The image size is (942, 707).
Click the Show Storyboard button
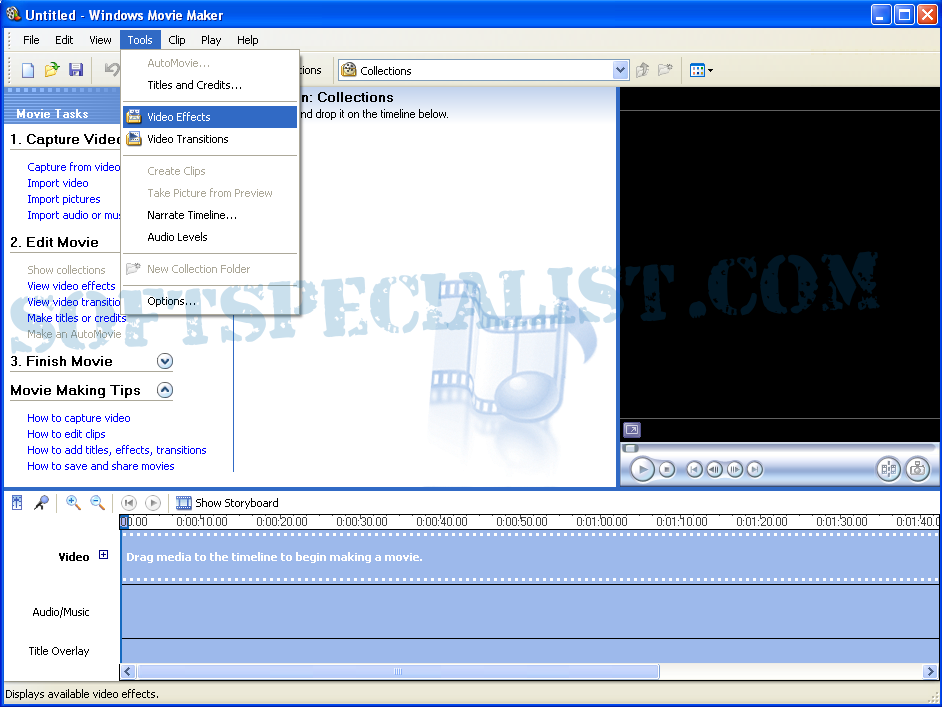point(228,503)
